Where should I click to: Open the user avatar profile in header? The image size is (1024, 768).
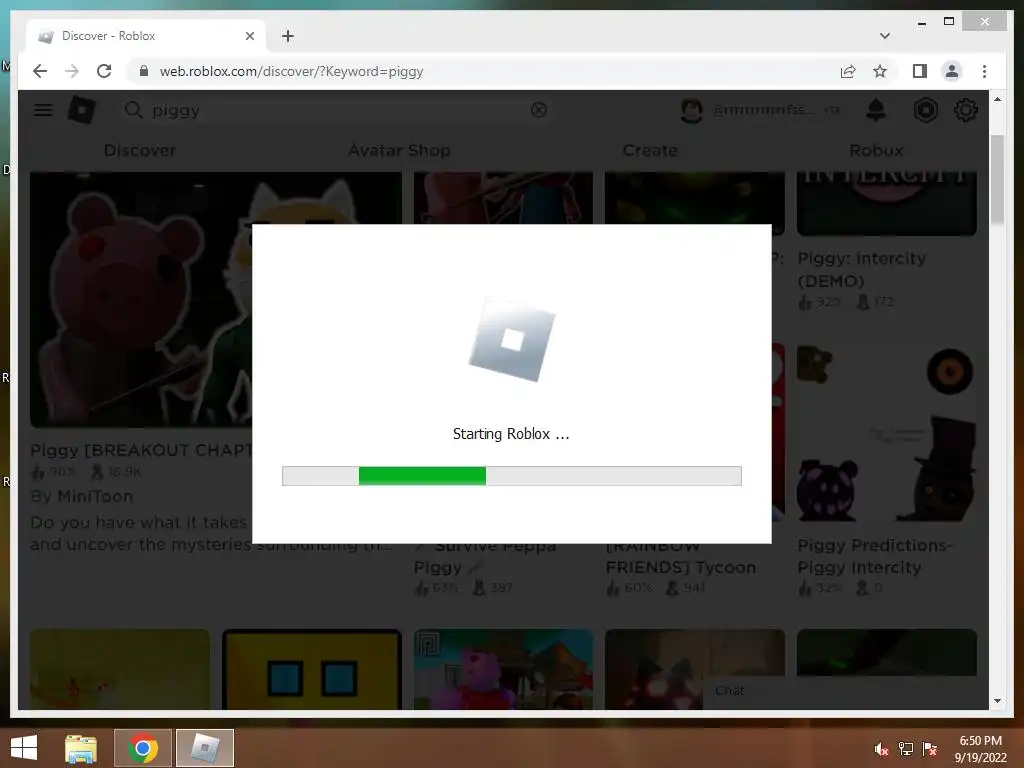(x=692, y=110)
